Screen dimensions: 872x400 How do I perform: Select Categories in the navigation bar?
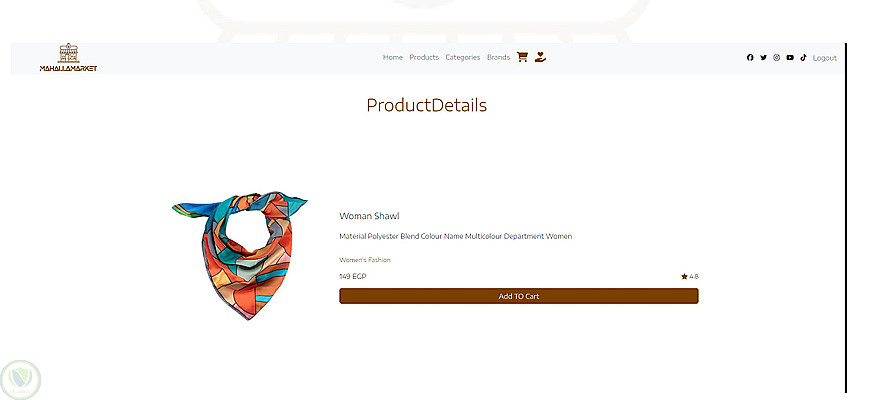463,57
